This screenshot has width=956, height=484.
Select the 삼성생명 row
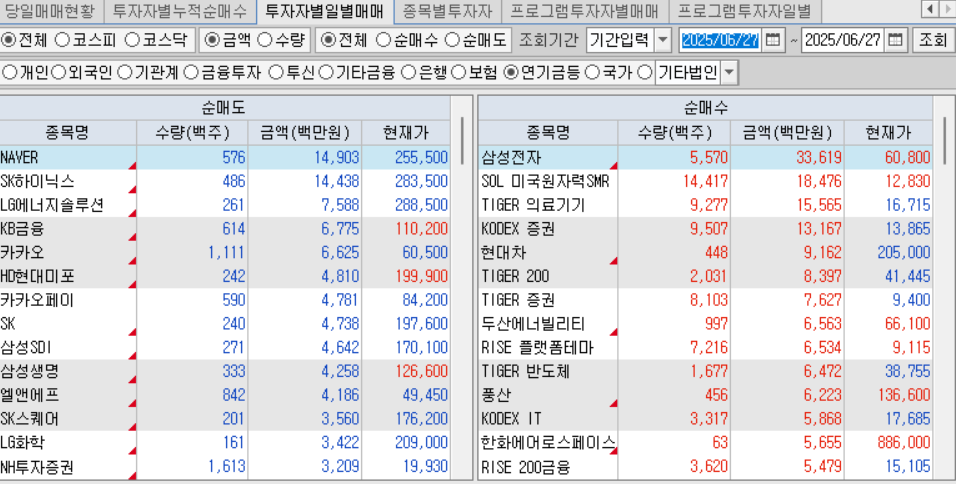224,371
